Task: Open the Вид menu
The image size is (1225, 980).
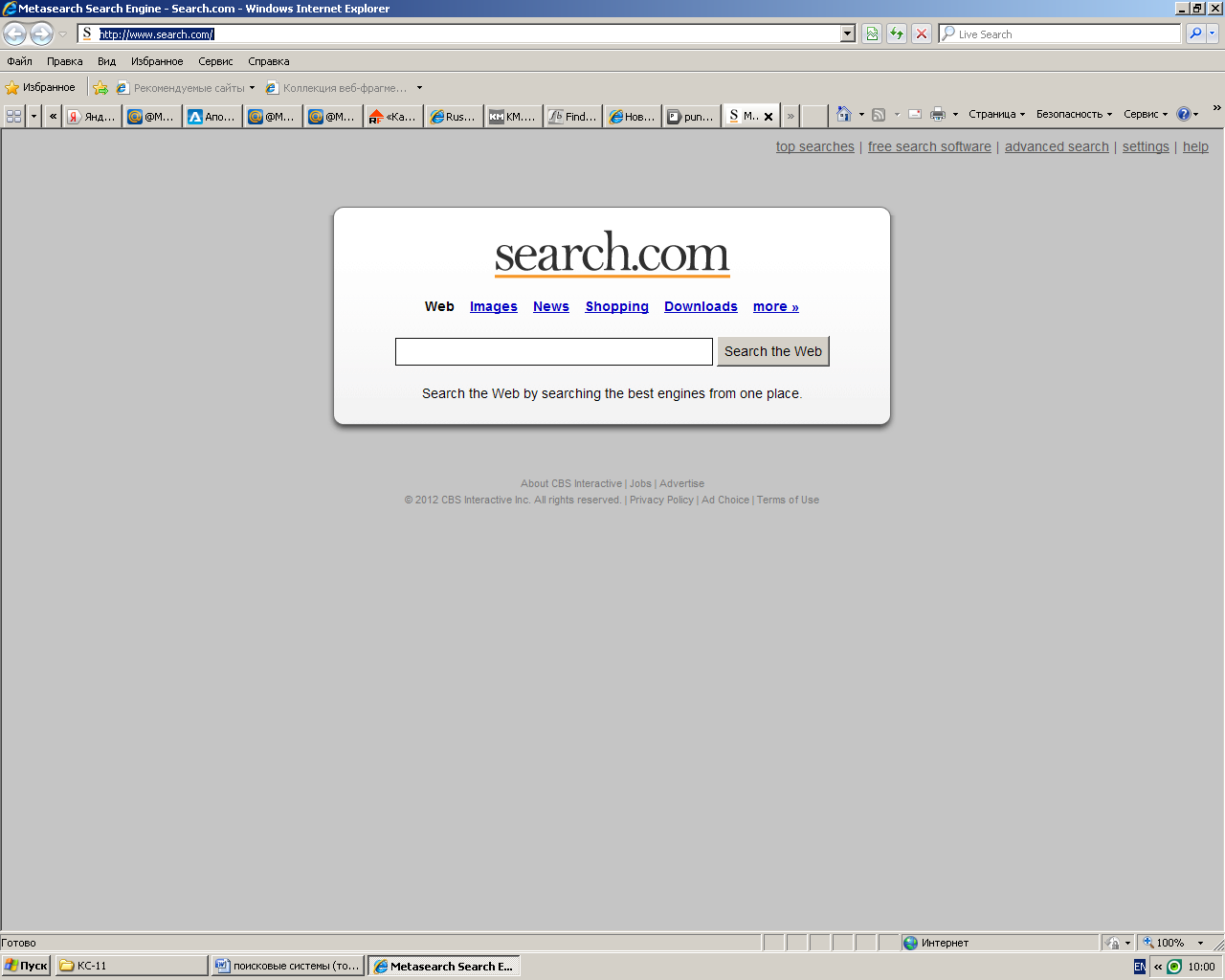Action: tap(106, 61)
